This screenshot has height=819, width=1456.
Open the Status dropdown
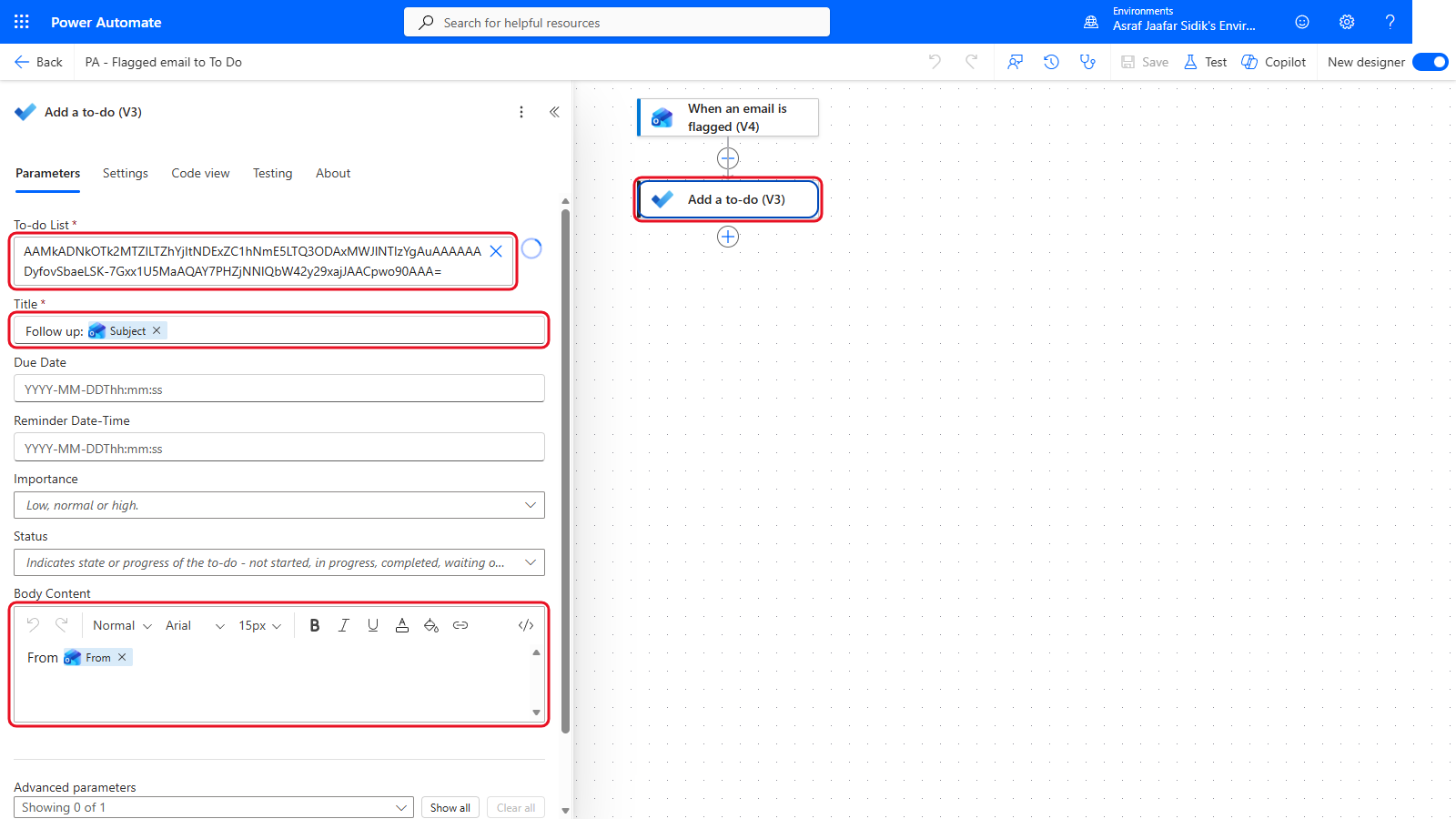279,562
